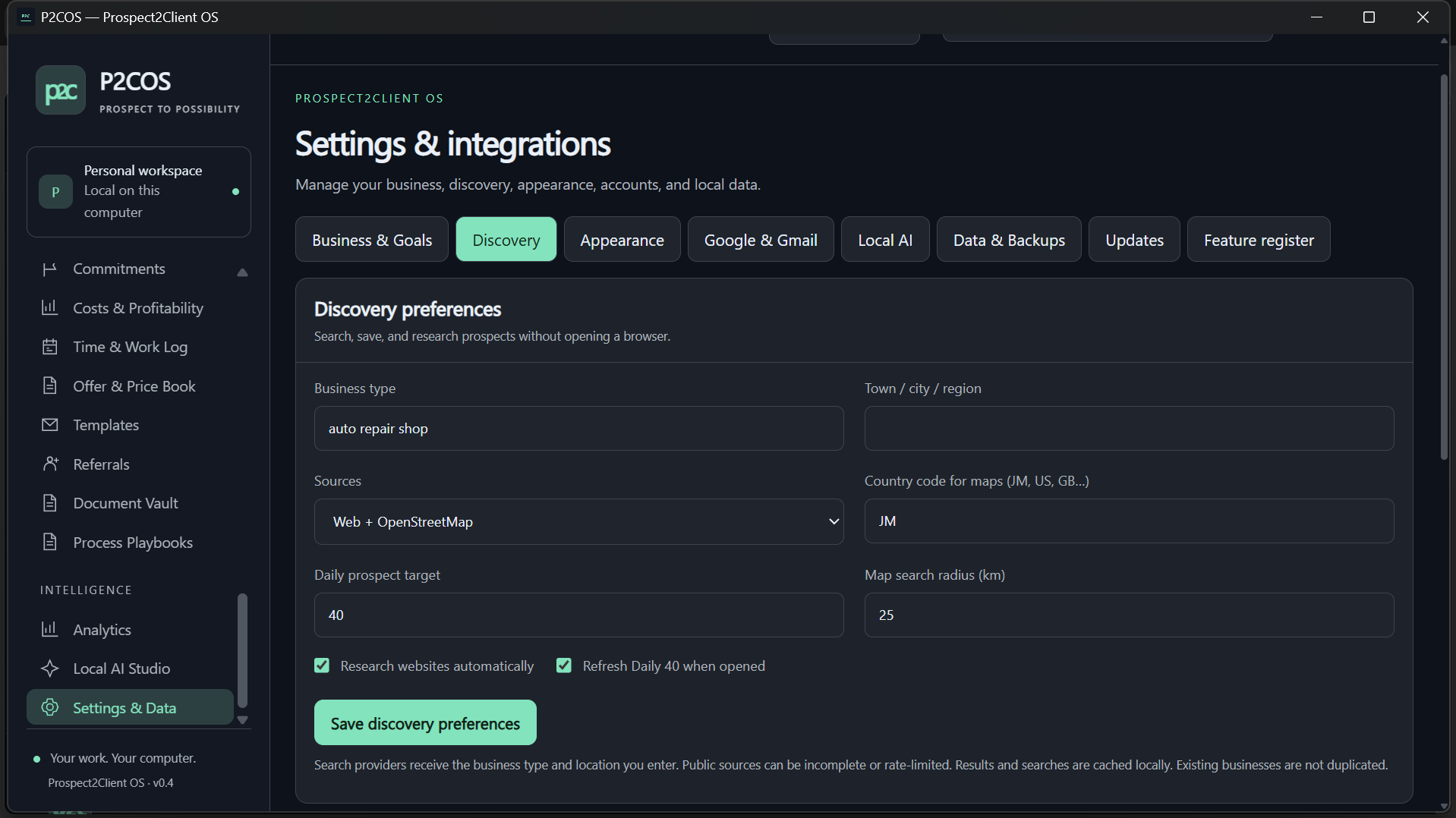Click the Prospect2Client OS v0.4 version text
Image resolution: width=1456 pixels, height=818 pixels.
pyautogui.click(x=111, y=783)
